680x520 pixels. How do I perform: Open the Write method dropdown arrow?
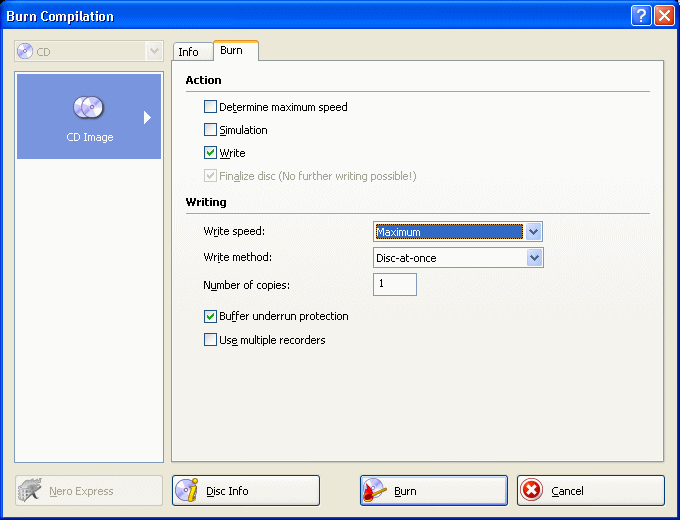pos(534,258)
